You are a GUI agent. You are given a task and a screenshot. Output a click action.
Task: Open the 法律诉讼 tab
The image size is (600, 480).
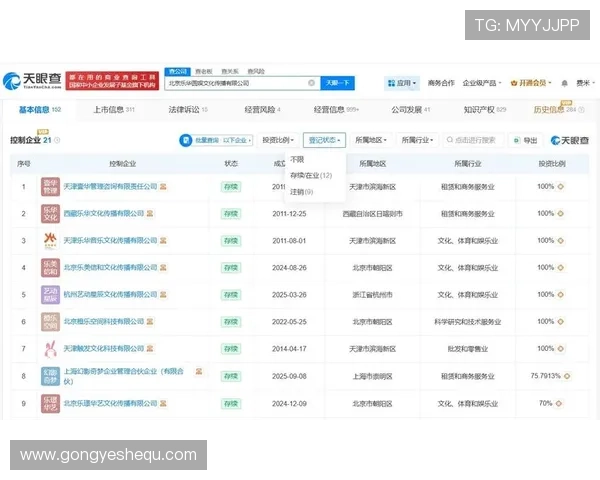pos(188,110)
